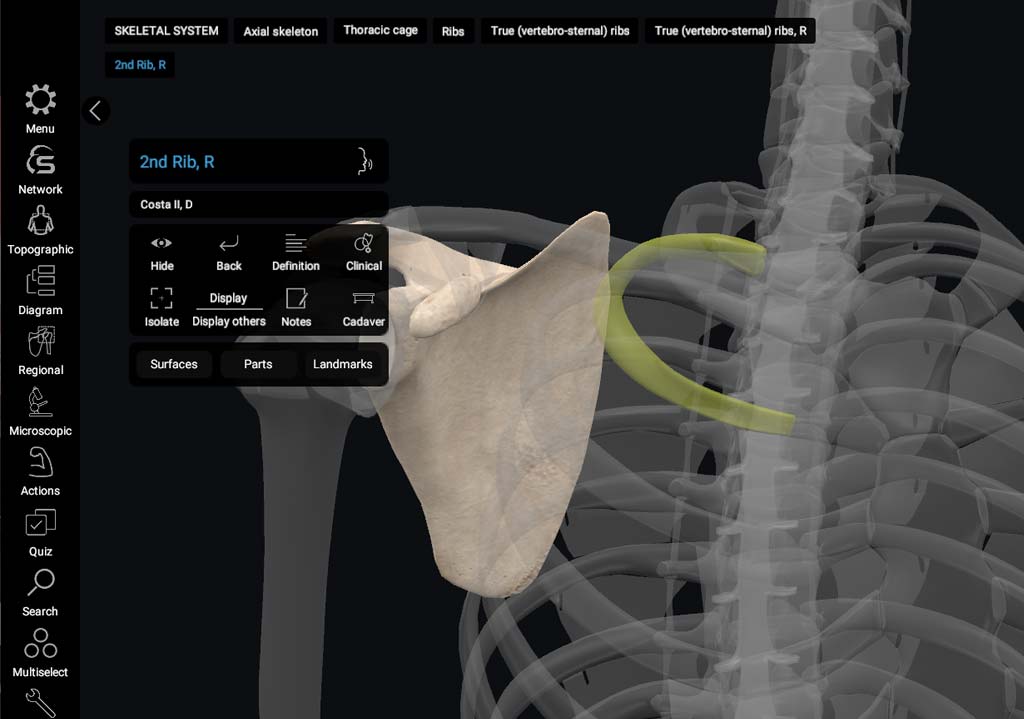The width and height of the screenshot is (1024, 719).
Task: Go to Ribs breadcrumb
Action: [x=453, y=31]
